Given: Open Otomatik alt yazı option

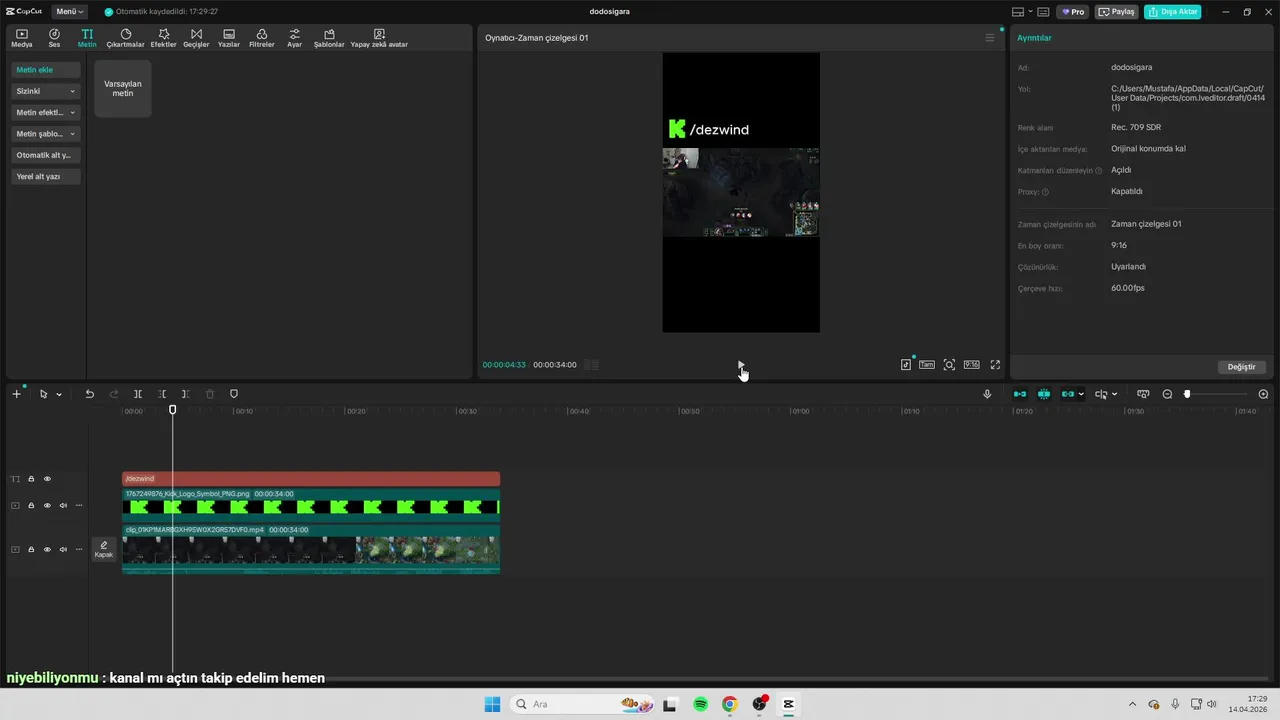Looking at the screenshot, I should tap(46, 155).
